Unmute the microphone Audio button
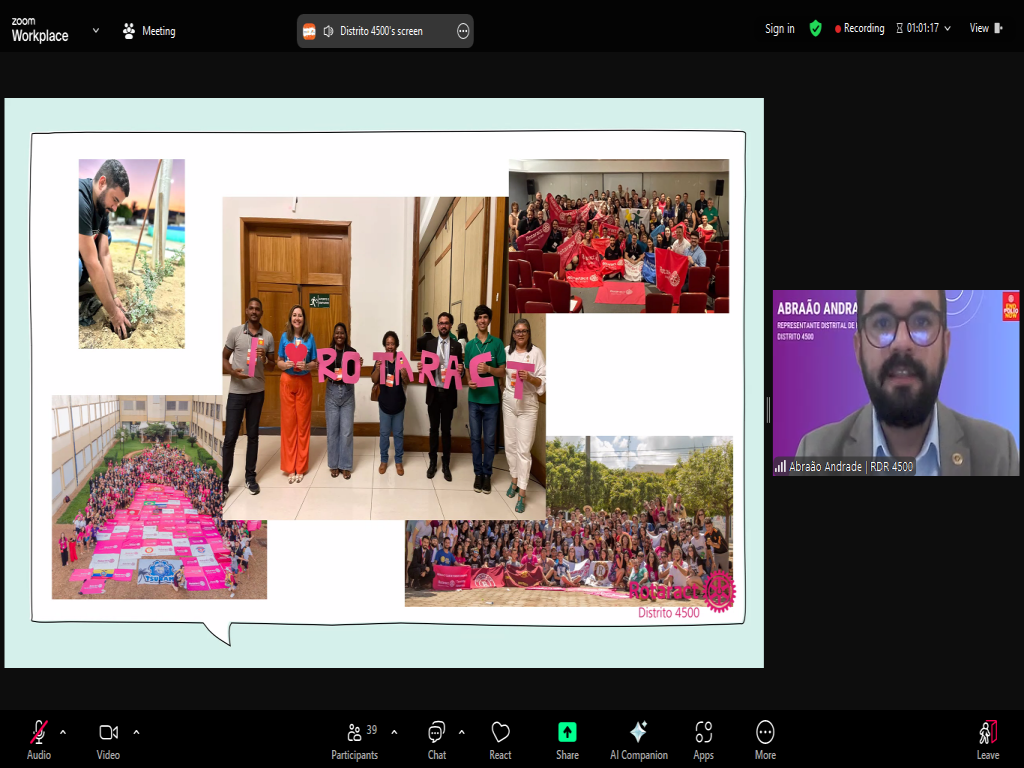 point(38,738)
